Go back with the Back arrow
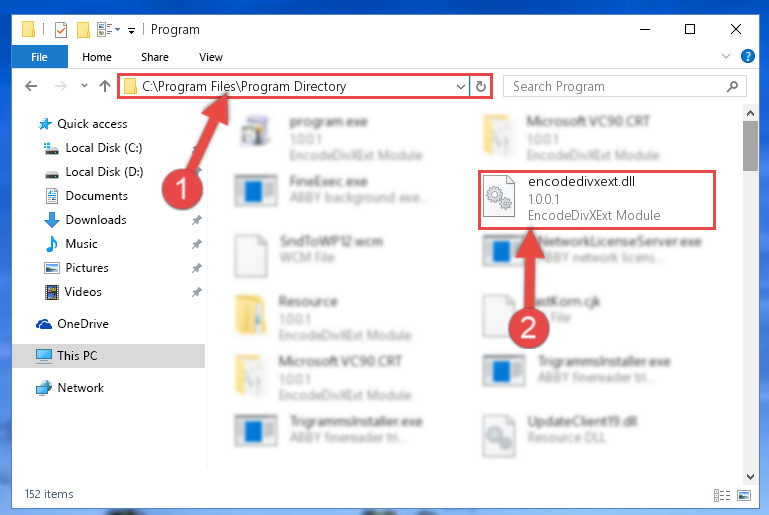The width and height of the screenshot is (769, 515). point(31,86)
